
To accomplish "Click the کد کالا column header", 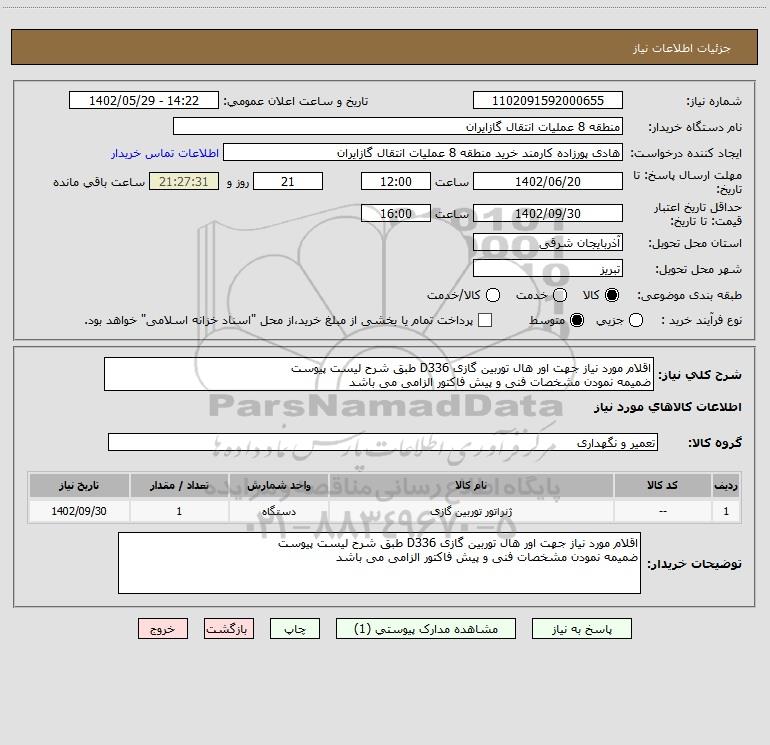I will pos(662,485).
